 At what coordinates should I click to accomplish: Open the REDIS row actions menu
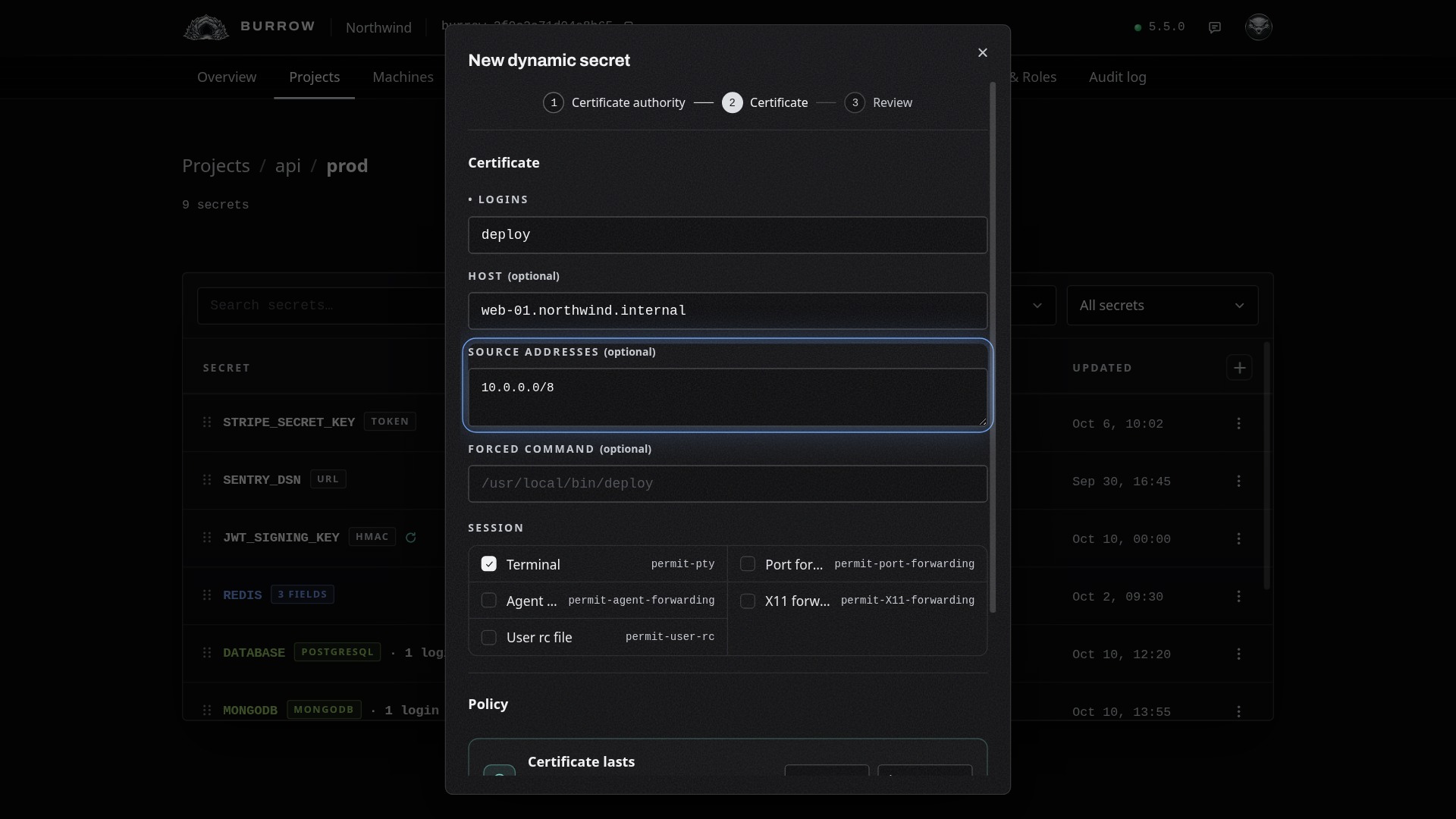pyautogui.click(x=1239, y=596)
